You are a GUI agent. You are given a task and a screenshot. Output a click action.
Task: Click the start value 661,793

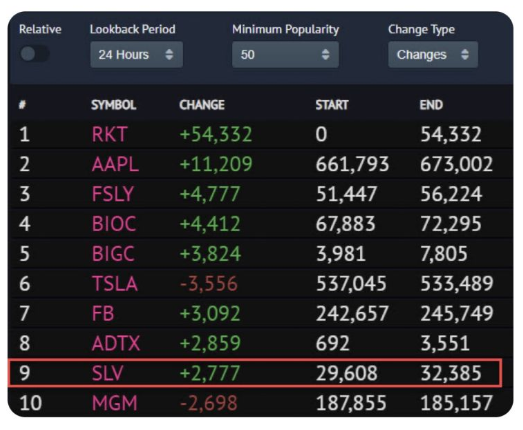click(x=352, y=164)
